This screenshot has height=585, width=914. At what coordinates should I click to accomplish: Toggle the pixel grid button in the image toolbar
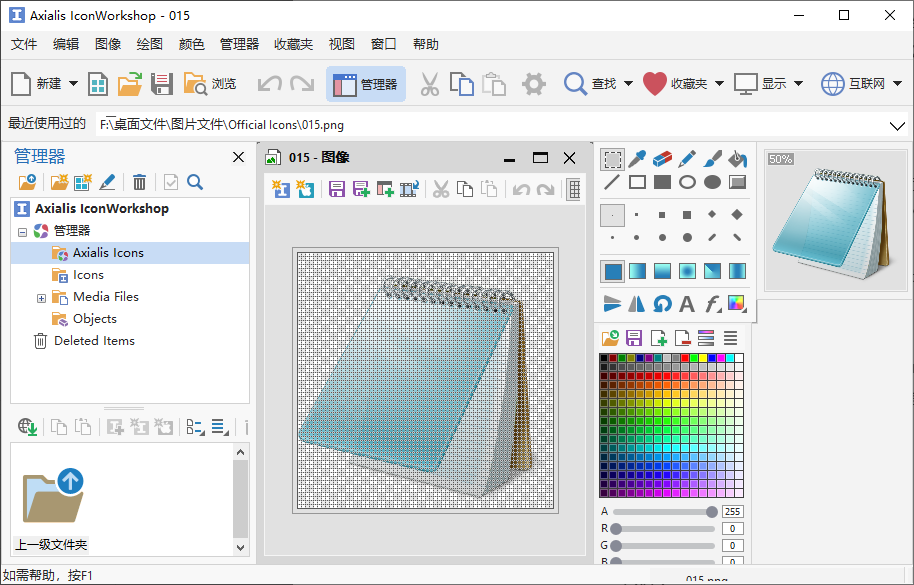pyautogui.click(x=574, y=189)
